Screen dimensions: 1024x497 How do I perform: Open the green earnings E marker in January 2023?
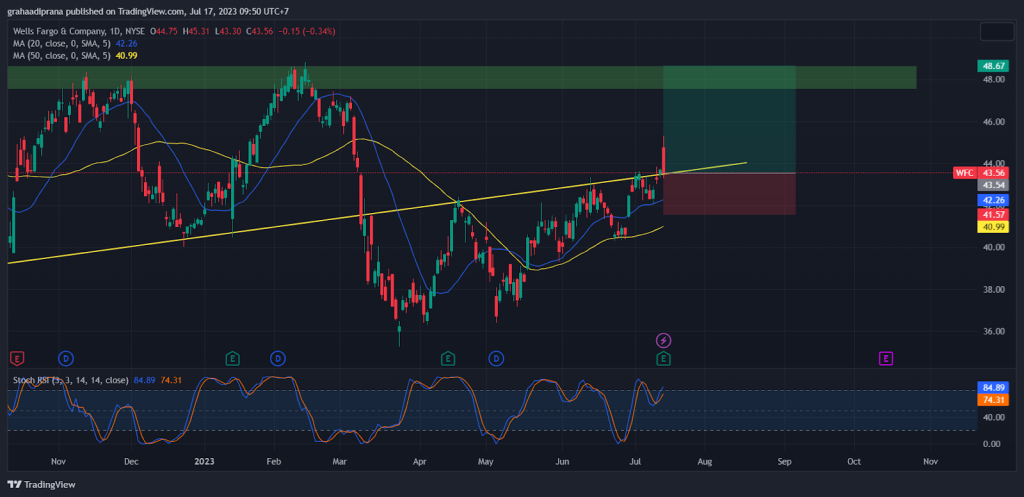232,358
